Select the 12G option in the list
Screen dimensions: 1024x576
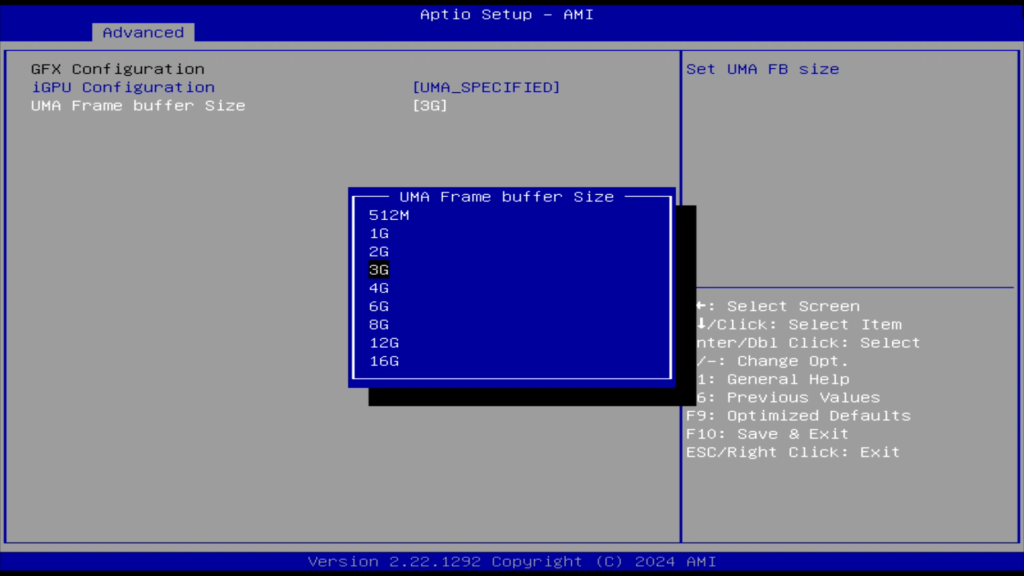pyautogui.click(x=384, y=342)
